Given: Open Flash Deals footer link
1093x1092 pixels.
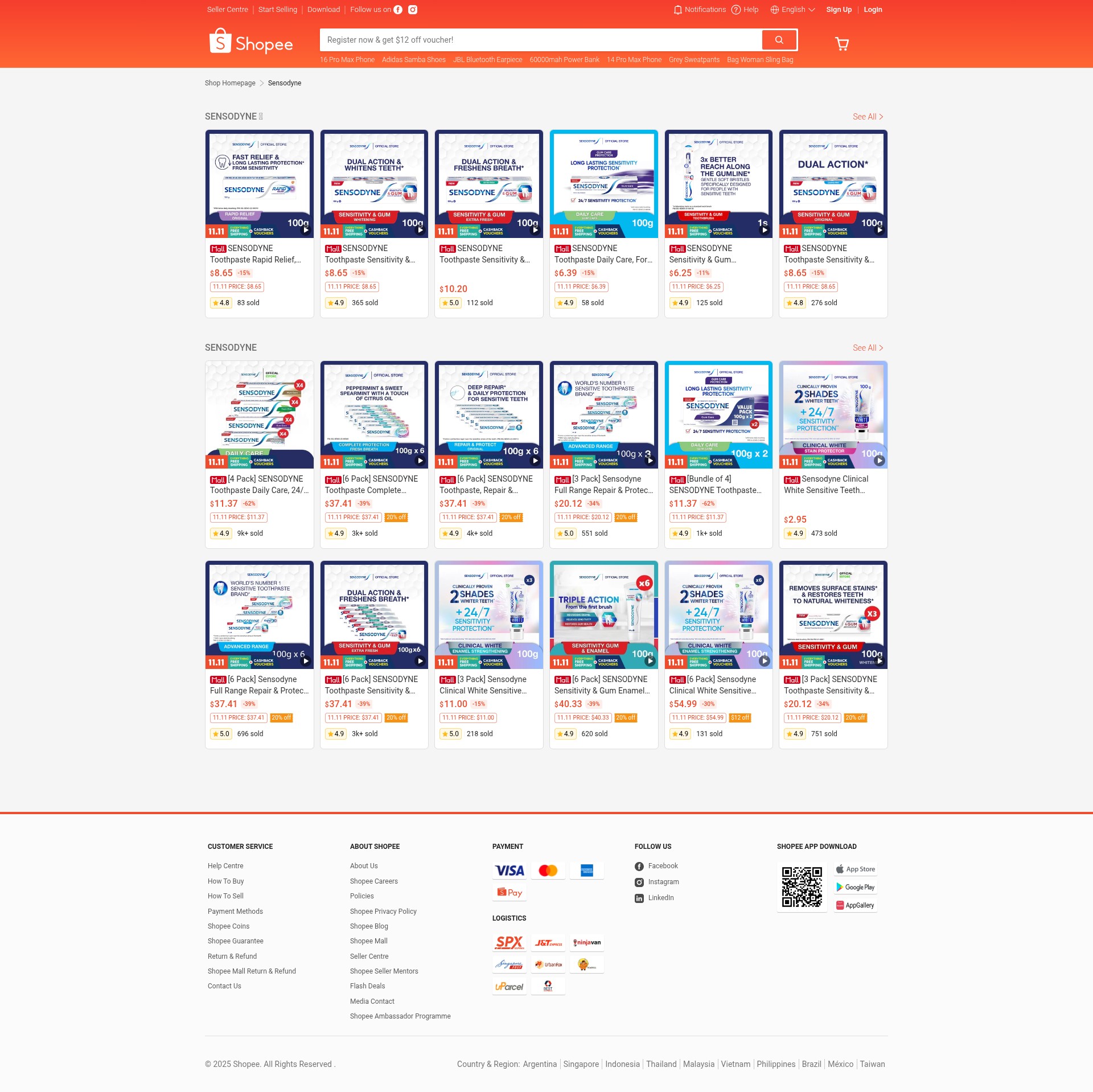Looking at the screenshot, I should [x=368, y=986].
